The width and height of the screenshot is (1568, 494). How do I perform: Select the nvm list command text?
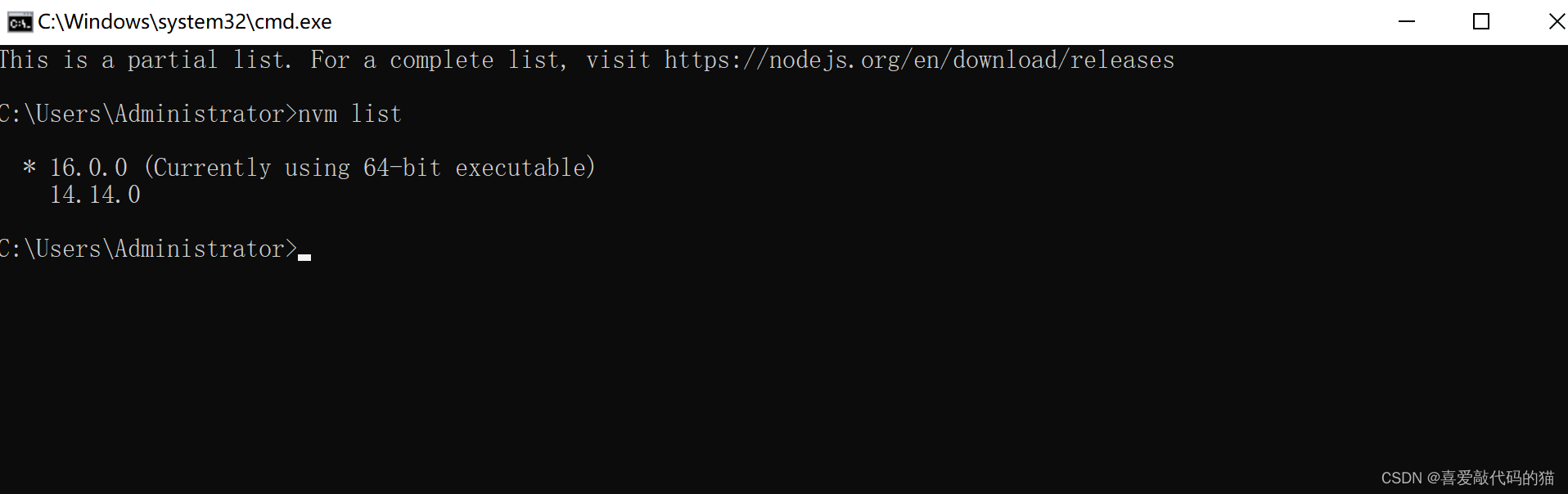[x=349, y=114]
